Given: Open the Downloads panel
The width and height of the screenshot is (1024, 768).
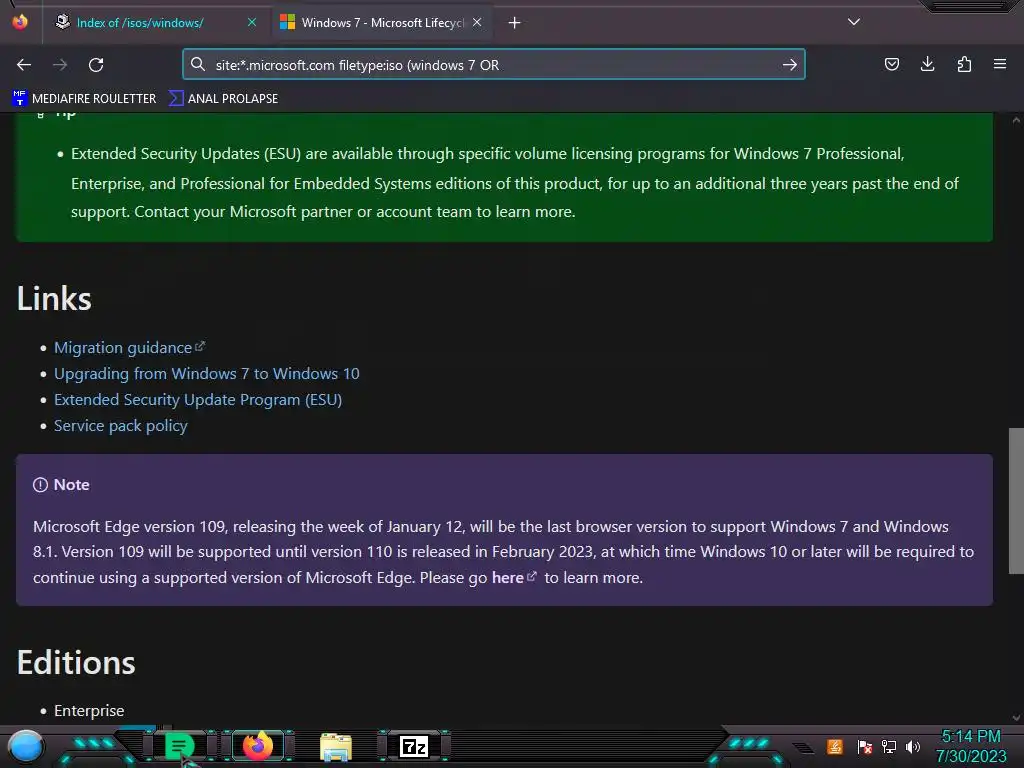Looking at the screenshot, I should pos(927,64).
